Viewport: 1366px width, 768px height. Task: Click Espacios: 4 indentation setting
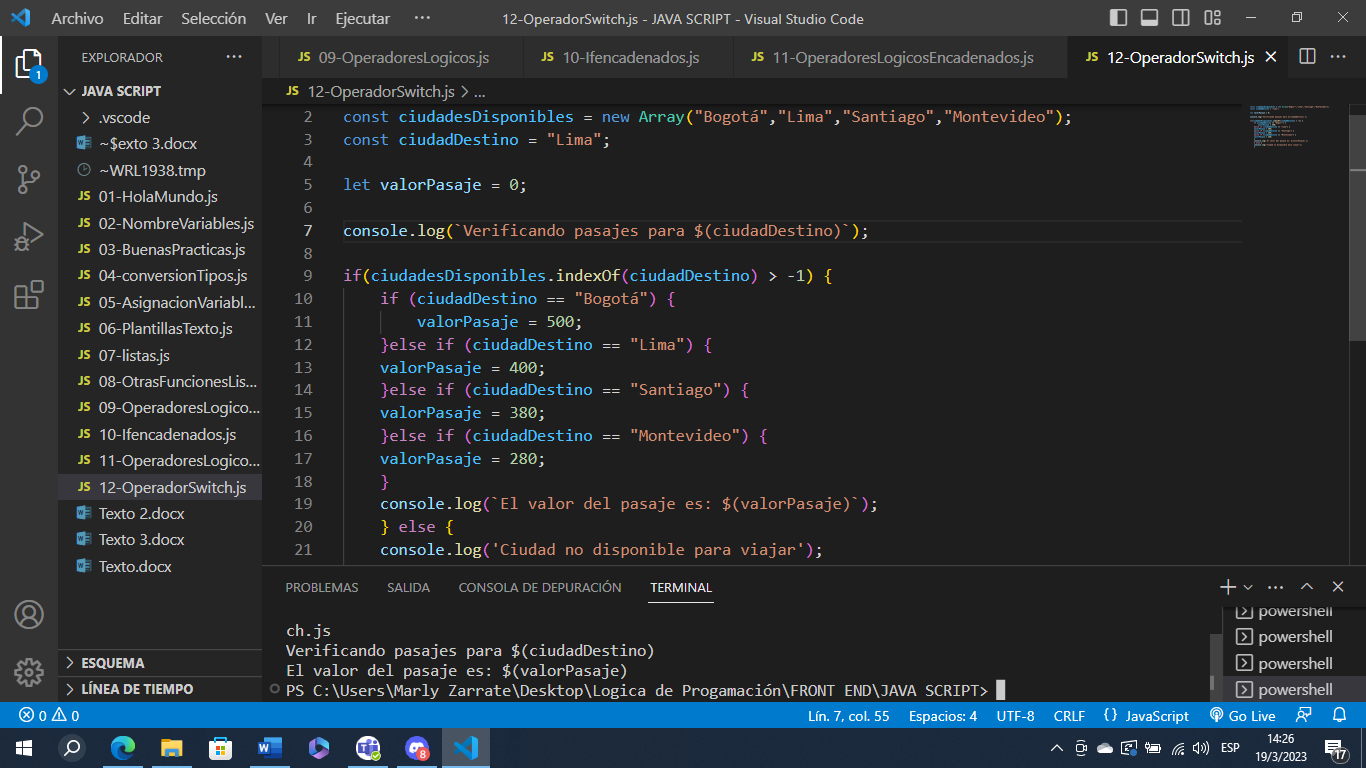pyautogui.click(x=943, y=716)
